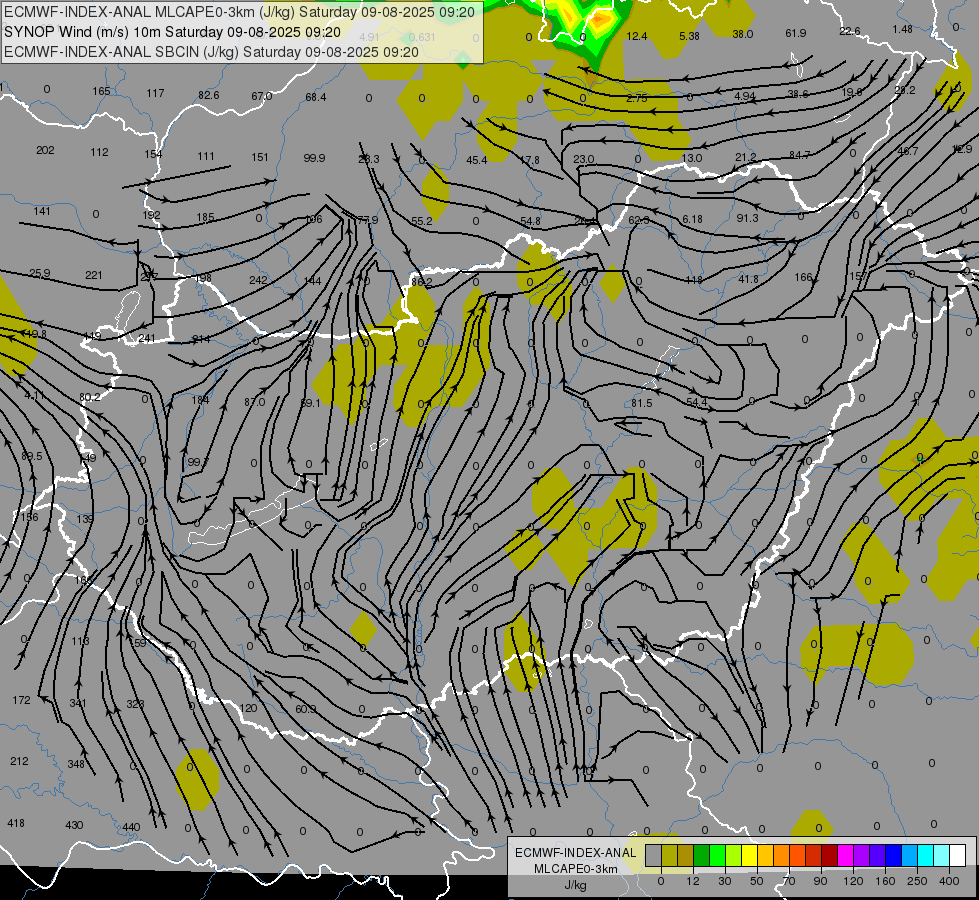979x900 pixels.
Task: Click the map value 430
Action: tap(74, 825)
